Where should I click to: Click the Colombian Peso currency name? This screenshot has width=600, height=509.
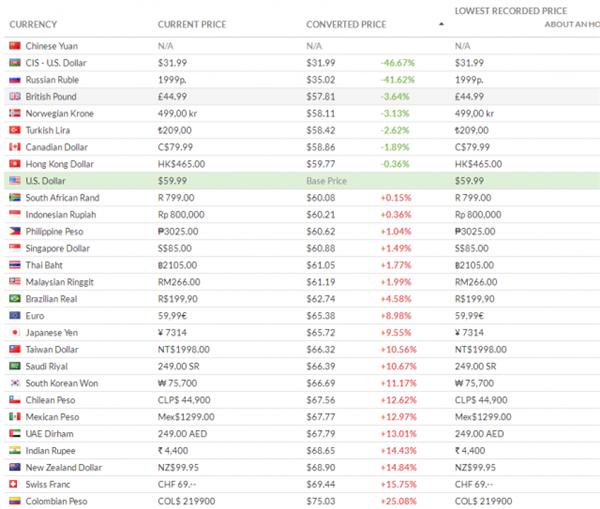56,501
